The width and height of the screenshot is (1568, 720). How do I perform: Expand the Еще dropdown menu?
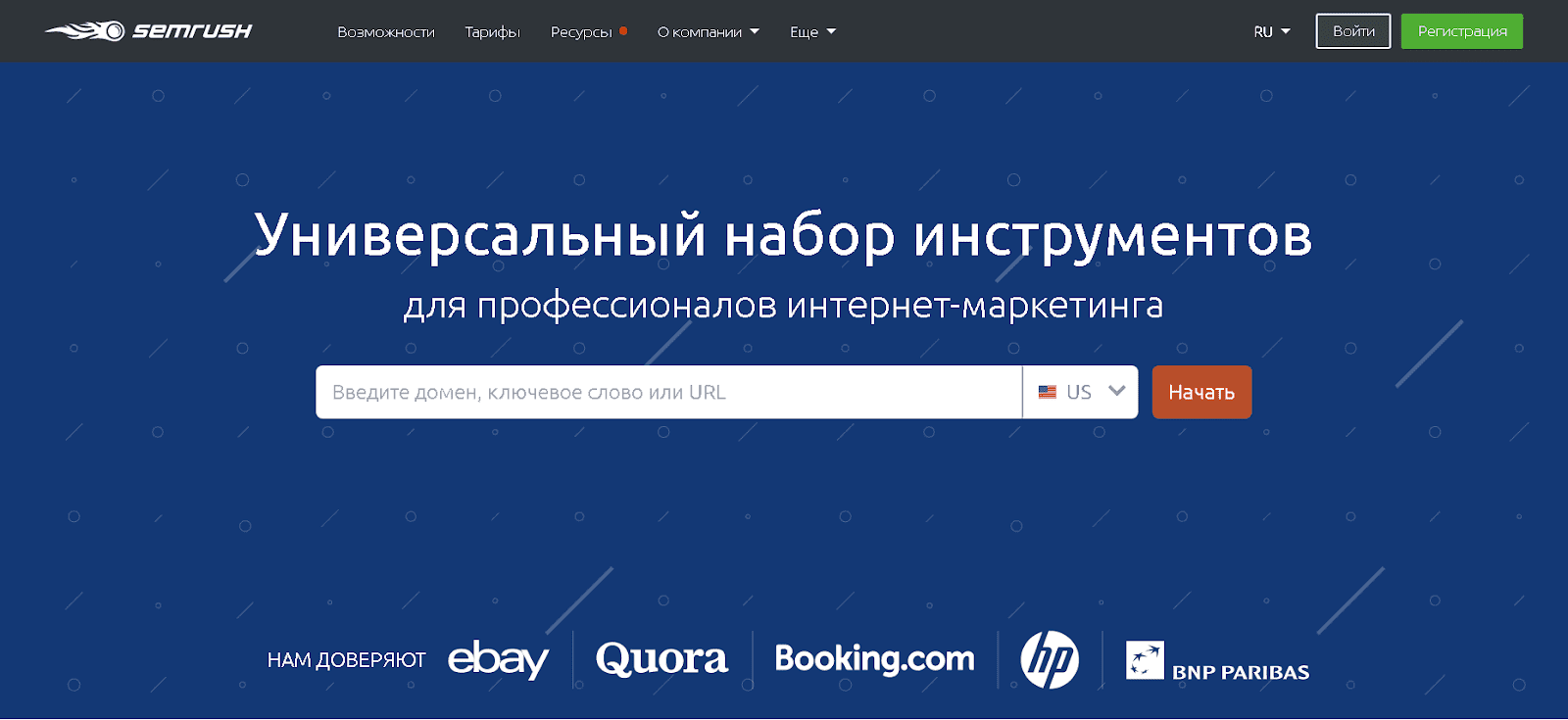812,32
